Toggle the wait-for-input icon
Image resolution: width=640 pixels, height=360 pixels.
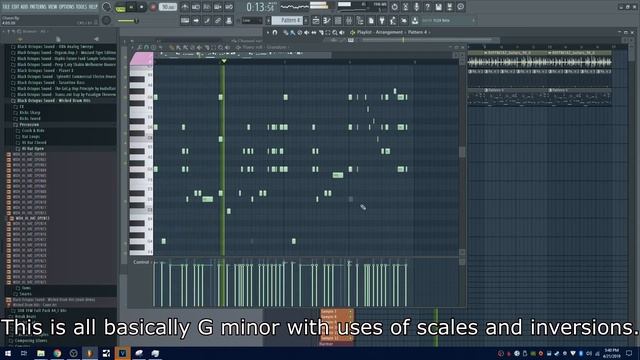(196, 7)
